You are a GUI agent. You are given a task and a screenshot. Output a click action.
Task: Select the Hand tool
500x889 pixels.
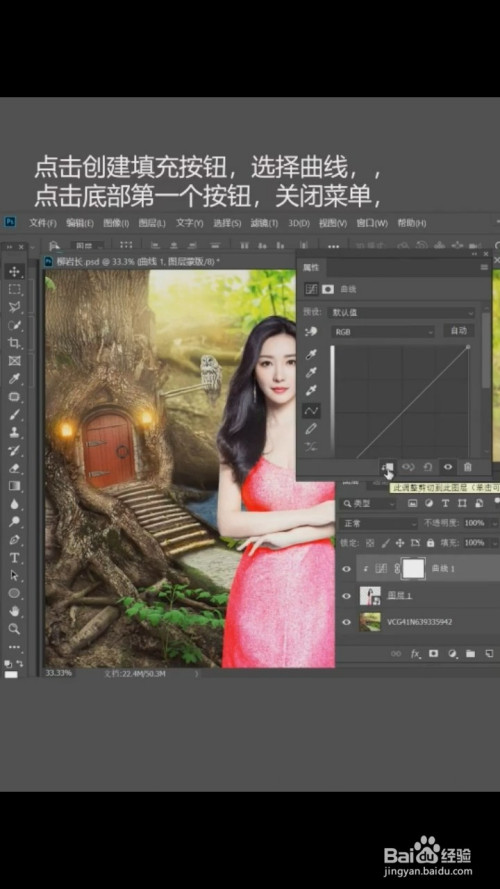pos(14,611)
